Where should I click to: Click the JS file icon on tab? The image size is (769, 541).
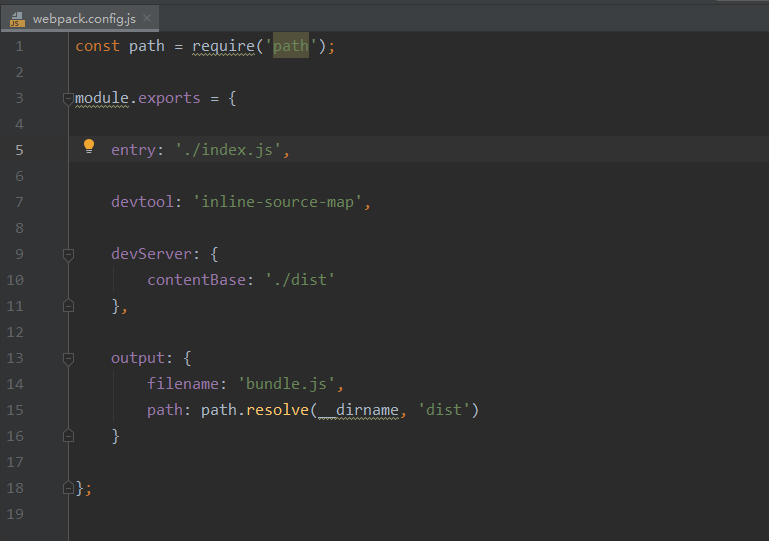click(17, 19)
